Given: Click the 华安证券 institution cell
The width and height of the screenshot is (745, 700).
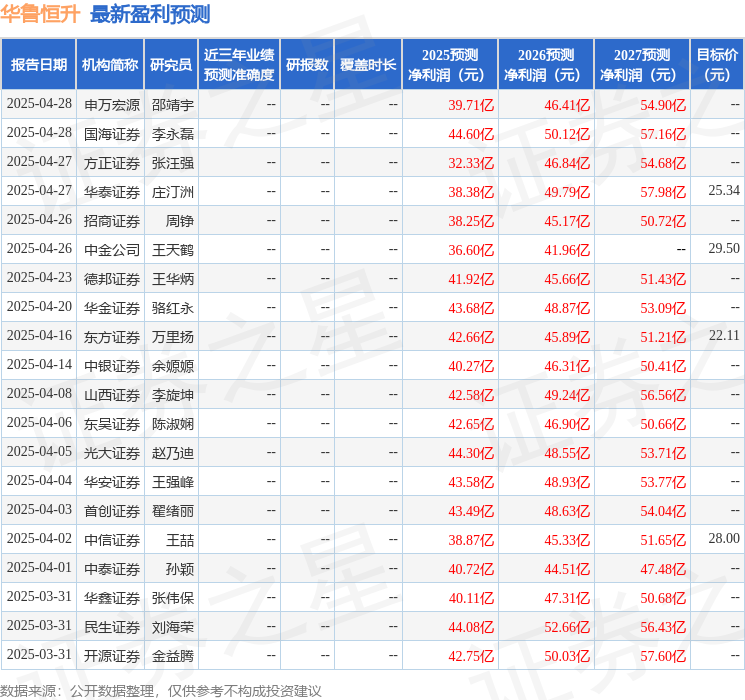Looking at the screenshot, I should (112, 482).
